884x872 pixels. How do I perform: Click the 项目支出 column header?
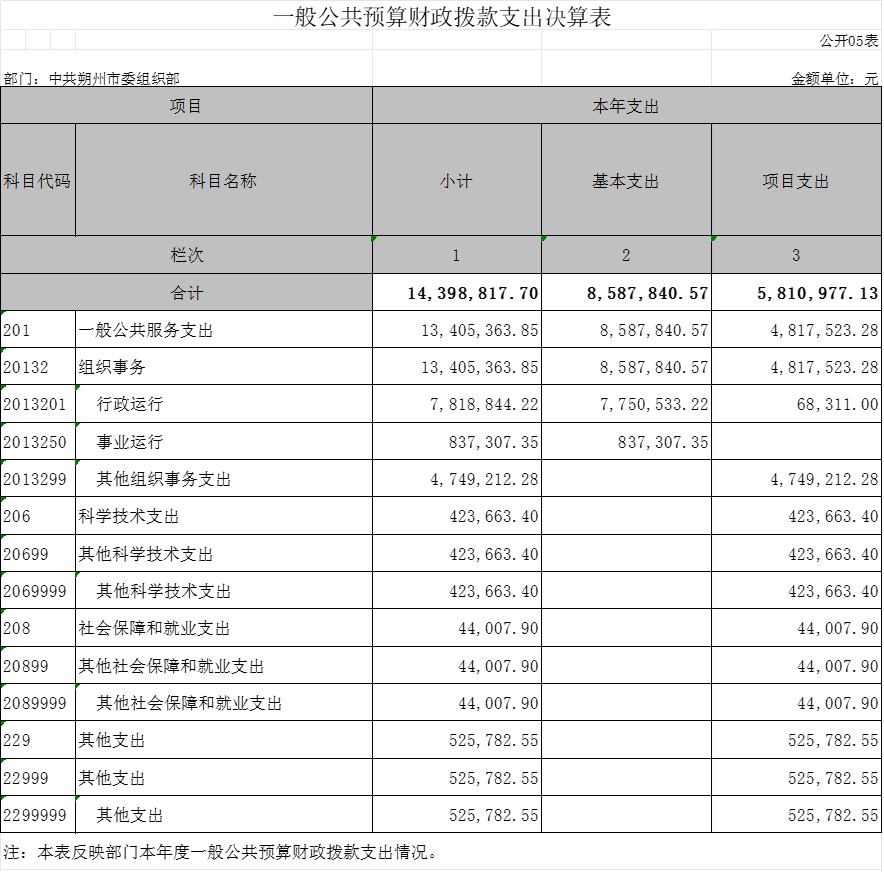(x=797, y=180)
